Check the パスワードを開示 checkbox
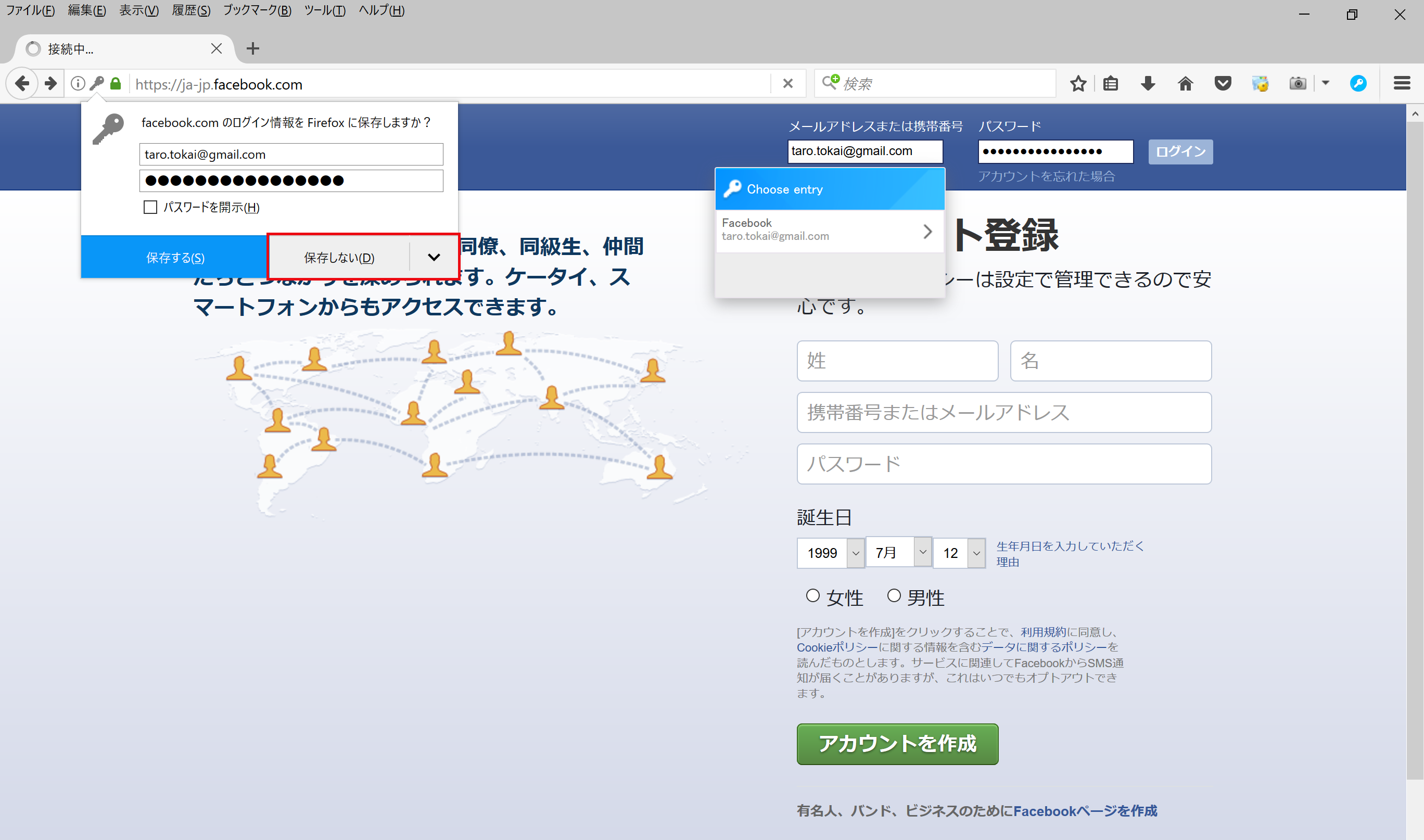The width and height of the screenshot is (1424, 840). pos(150,207)
